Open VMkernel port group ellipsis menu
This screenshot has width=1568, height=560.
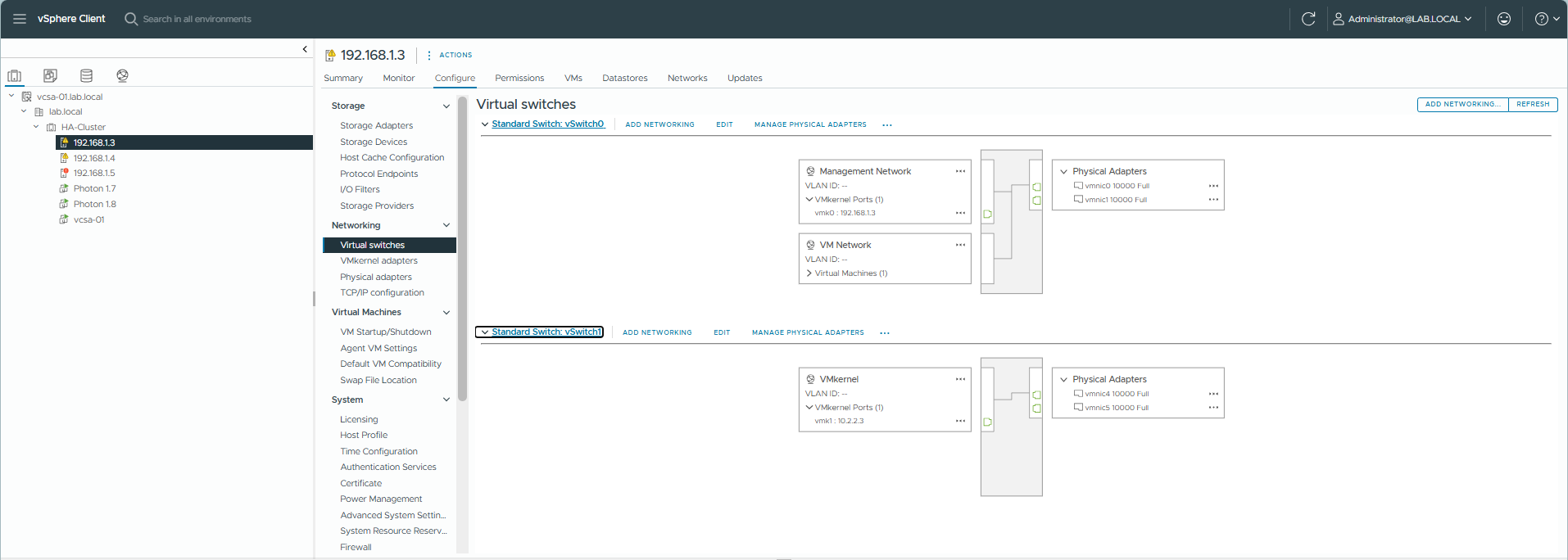(x=960, y=379)
